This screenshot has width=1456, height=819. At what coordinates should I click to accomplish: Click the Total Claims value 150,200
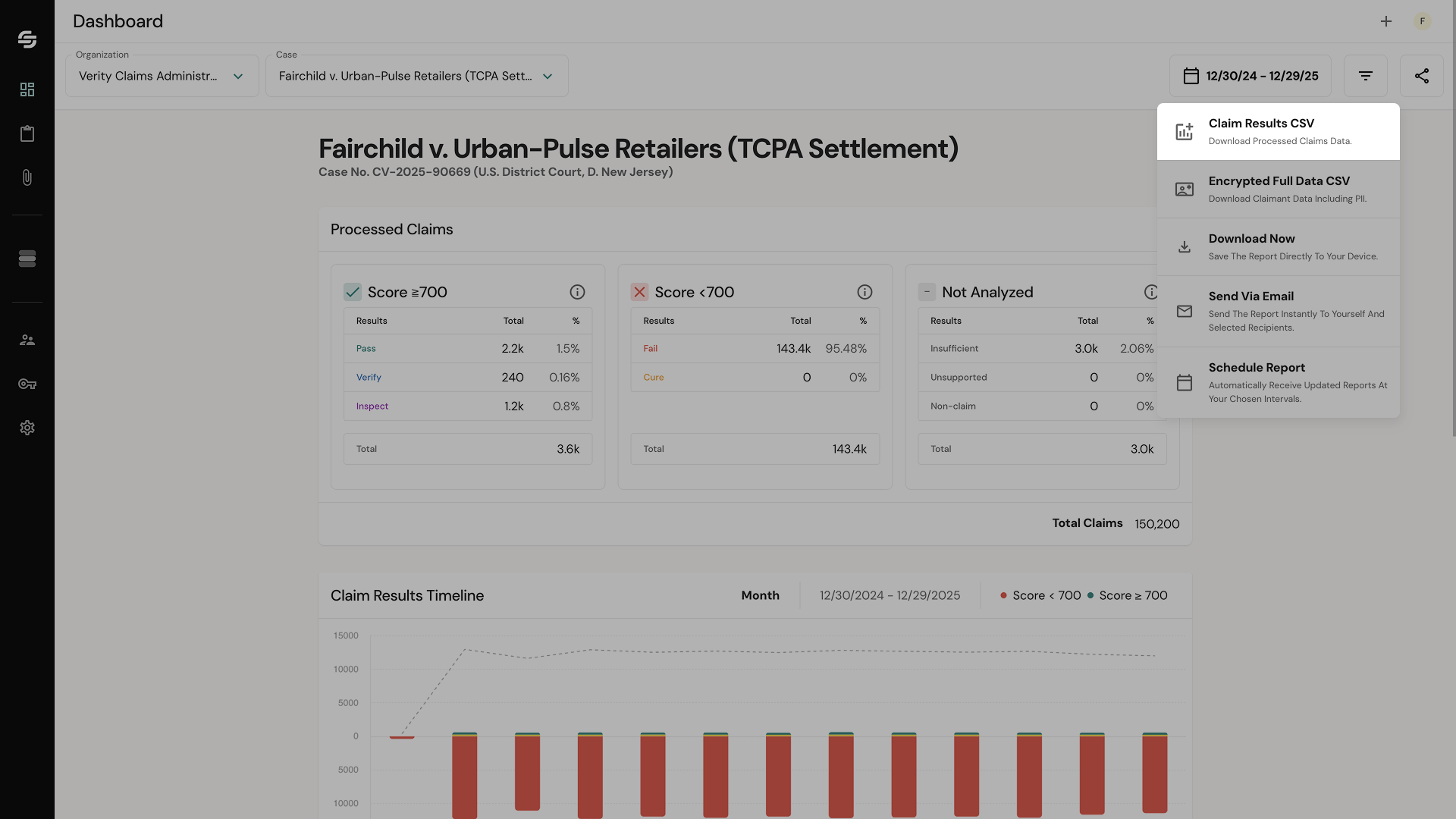click(x=1156, y=524)
